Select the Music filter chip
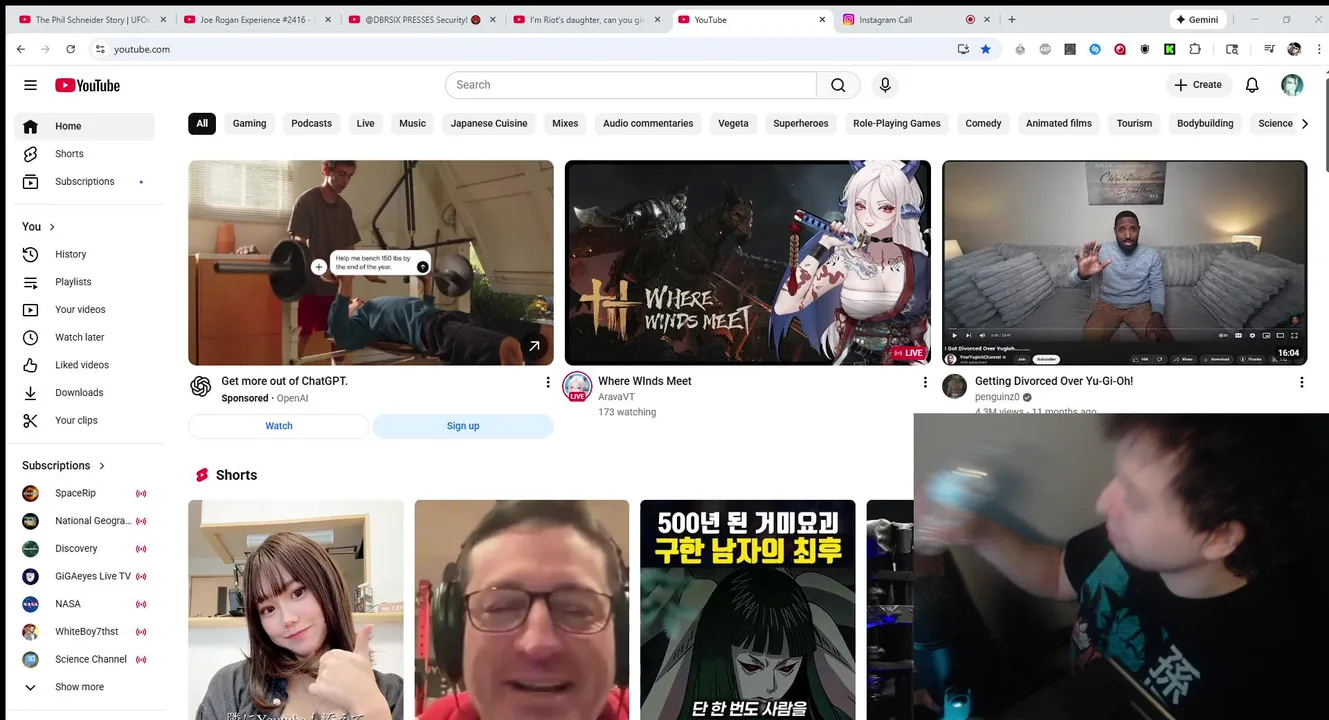This screenshot has width=1329, height=720. (x=412, y=124)
